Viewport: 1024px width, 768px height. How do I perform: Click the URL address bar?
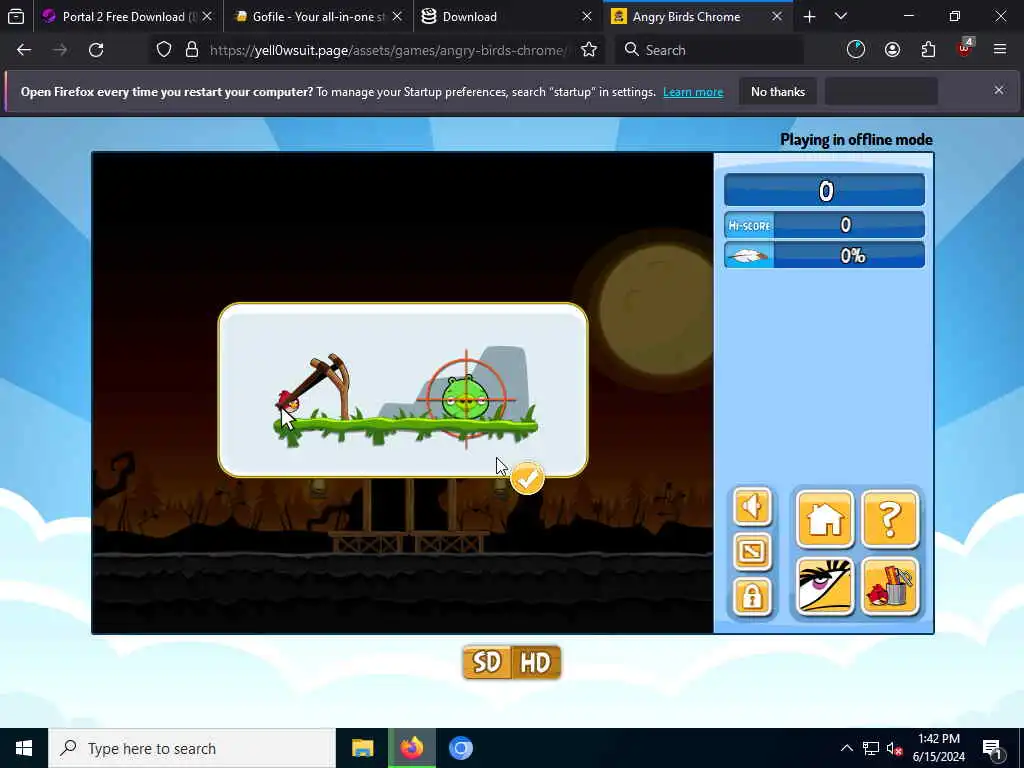389,50
